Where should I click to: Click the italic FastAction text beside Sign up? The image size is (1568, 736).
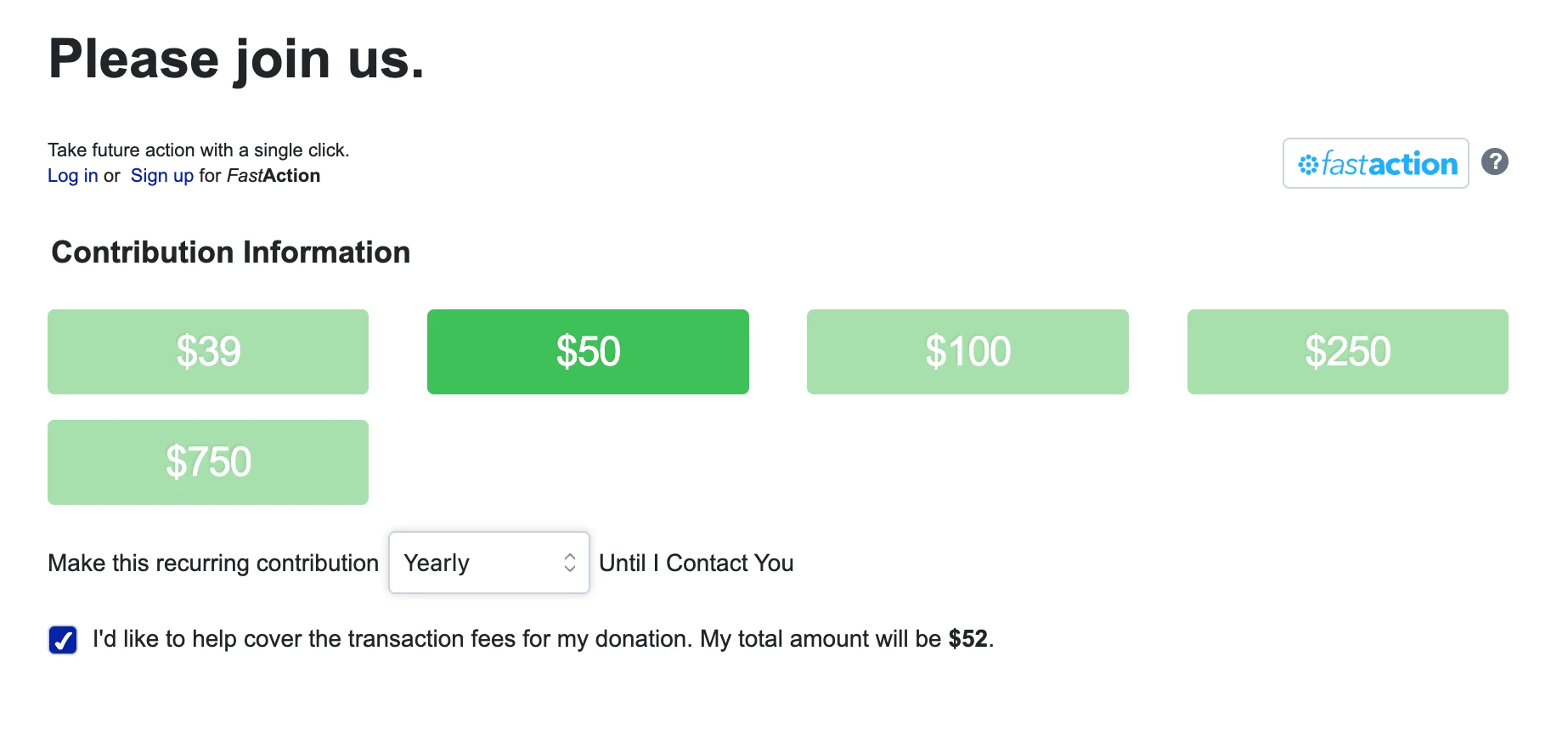pos(273,176)
